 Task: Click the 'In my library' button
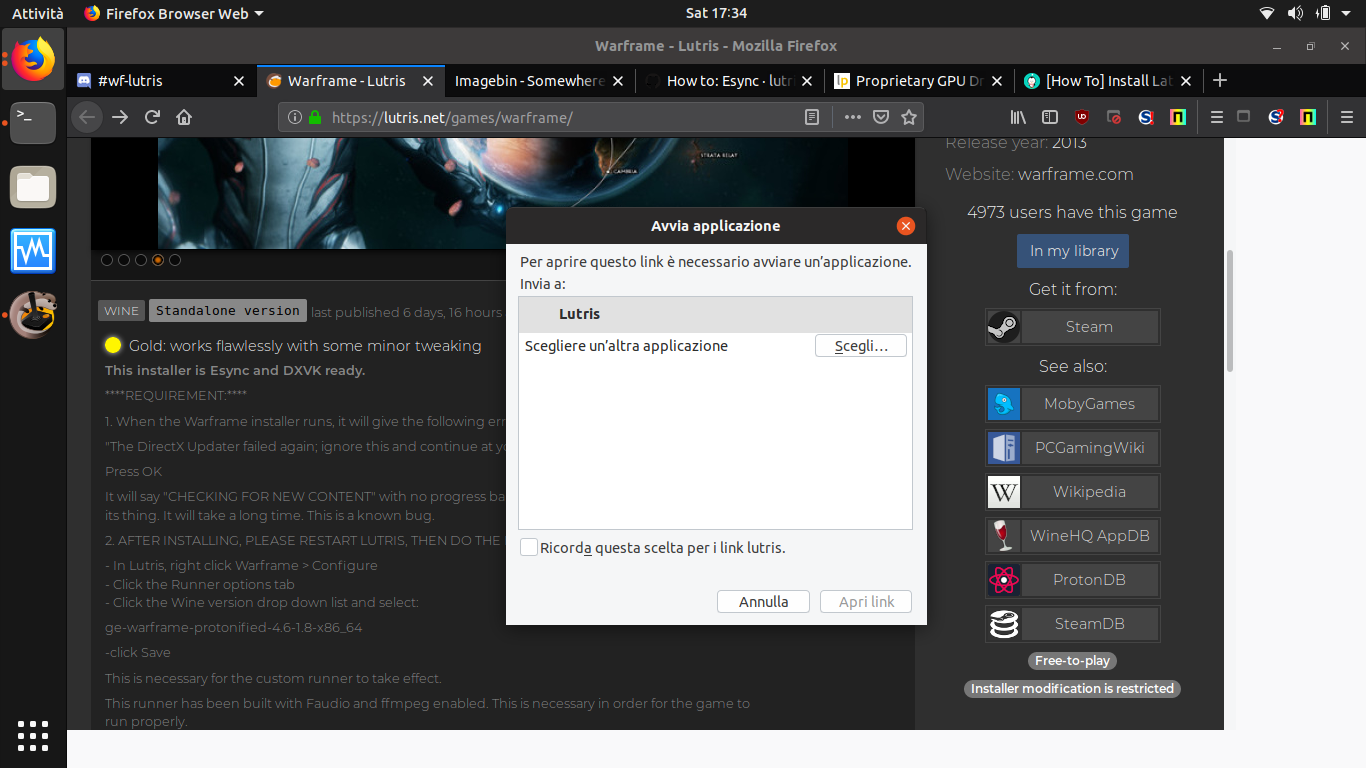pyautogui.click(x=1073, y=251)
